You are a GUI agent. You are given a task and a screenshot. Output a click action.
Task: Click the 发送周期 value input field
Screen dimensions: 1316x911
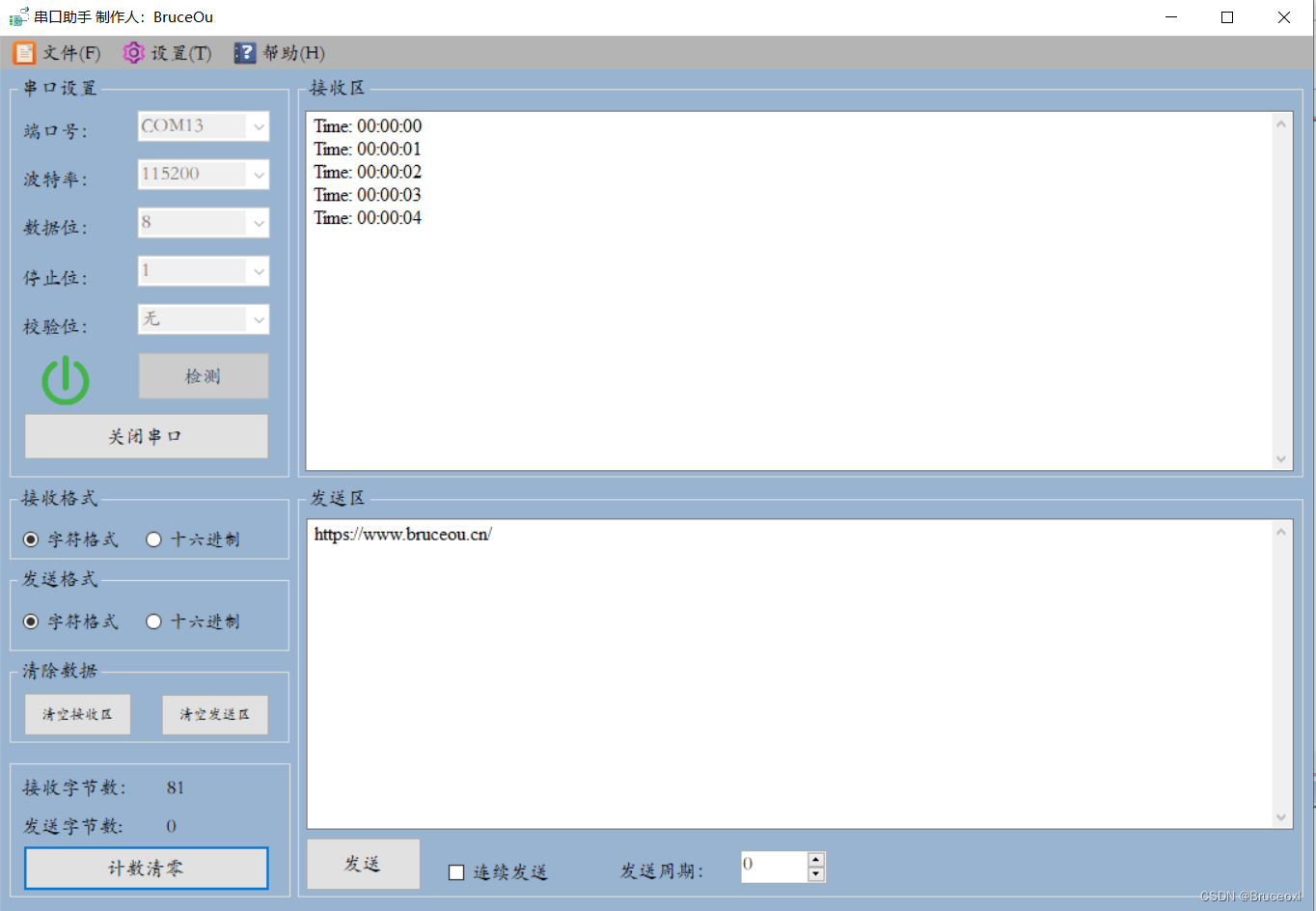[x=774, y=867]
